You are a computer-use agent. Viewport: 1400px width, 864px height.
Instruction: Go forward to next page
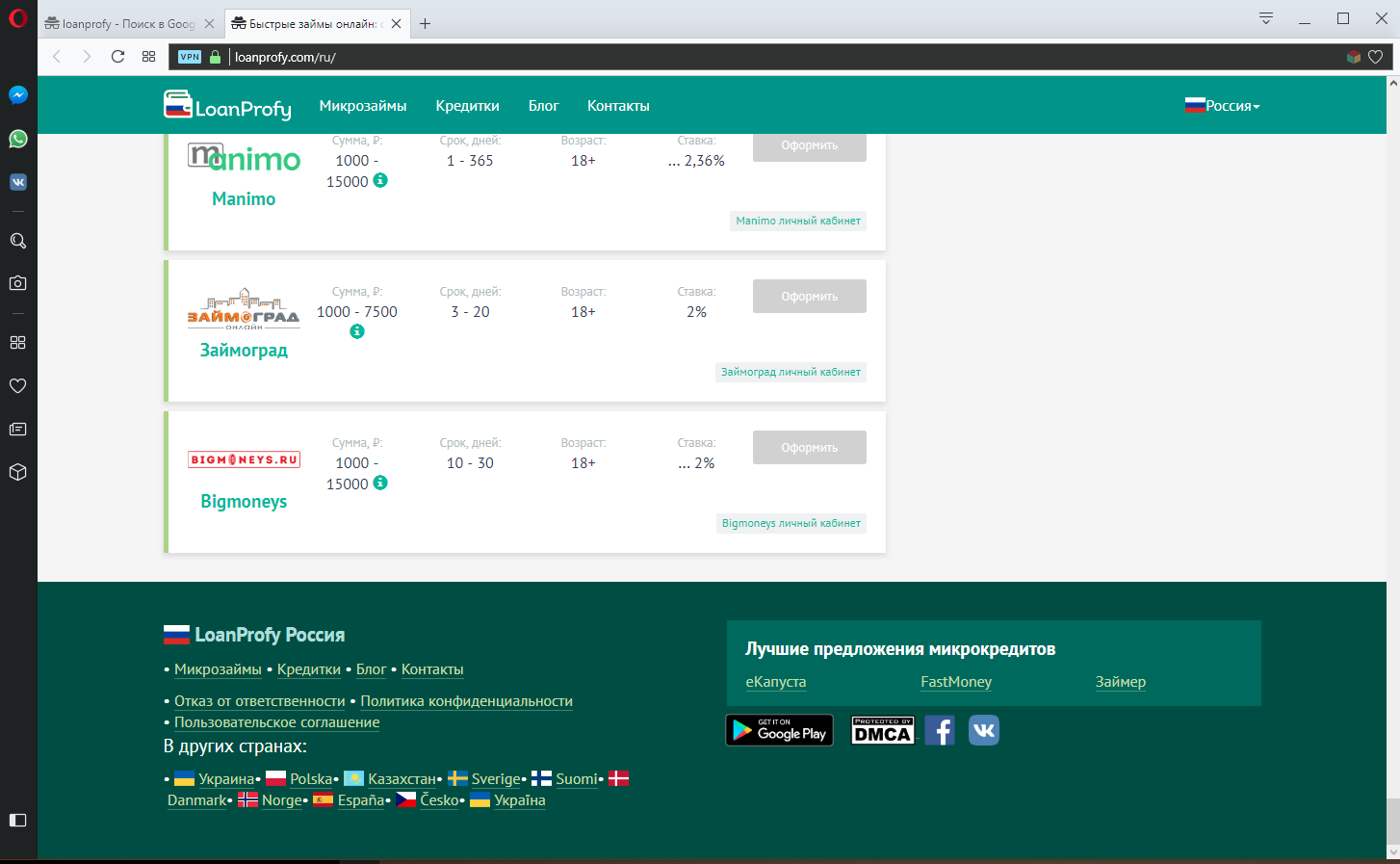tap(87, 57)
